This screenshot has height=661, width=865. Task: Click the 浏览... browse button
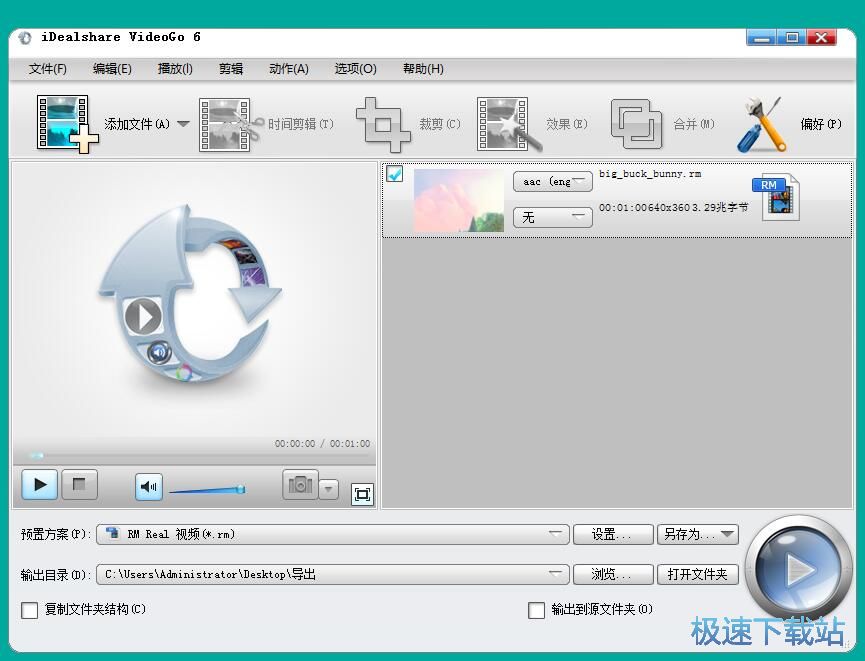coord(613,574)
